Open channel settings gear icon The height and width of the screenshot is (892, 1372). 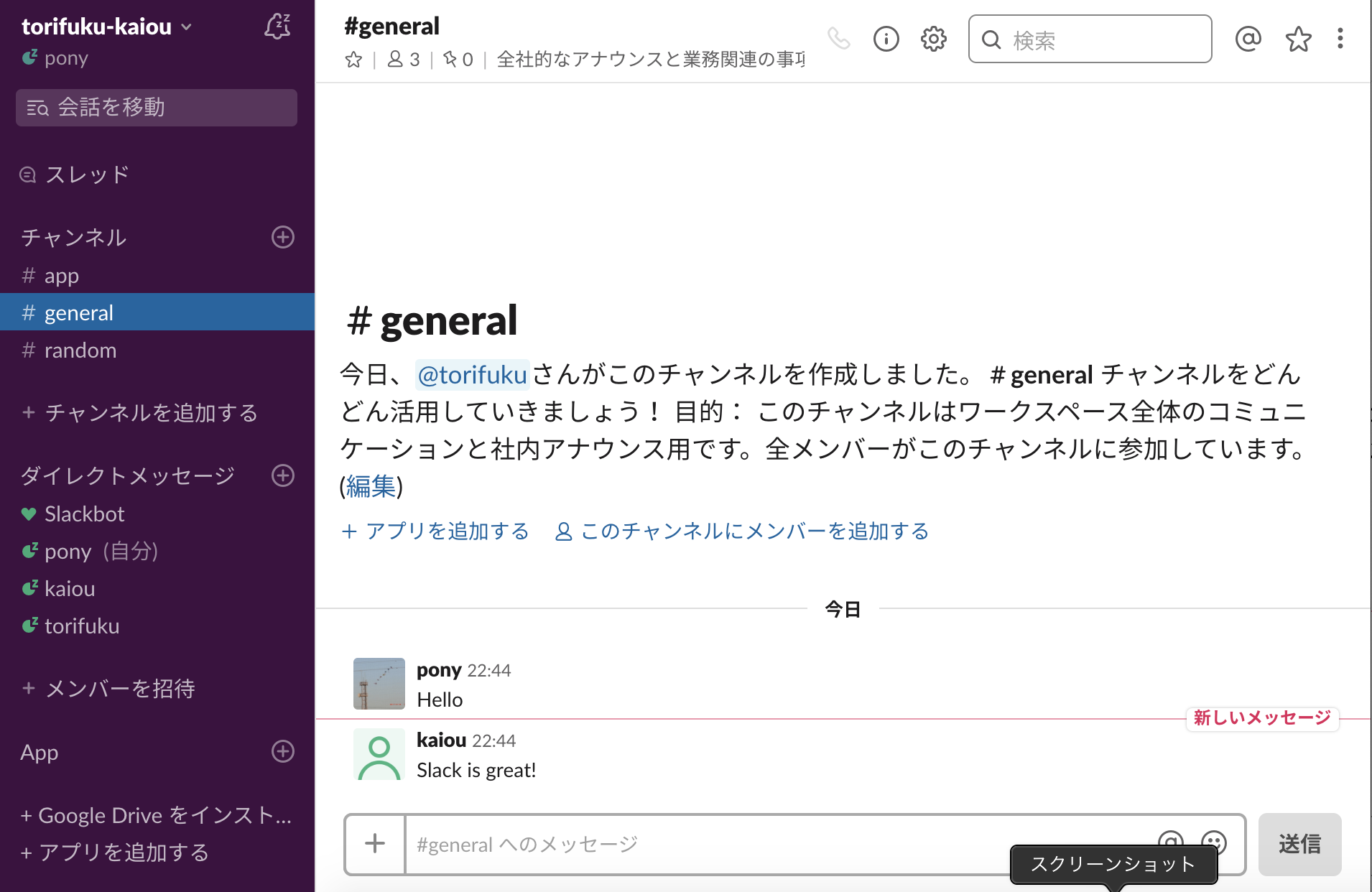tap(934, 39)
